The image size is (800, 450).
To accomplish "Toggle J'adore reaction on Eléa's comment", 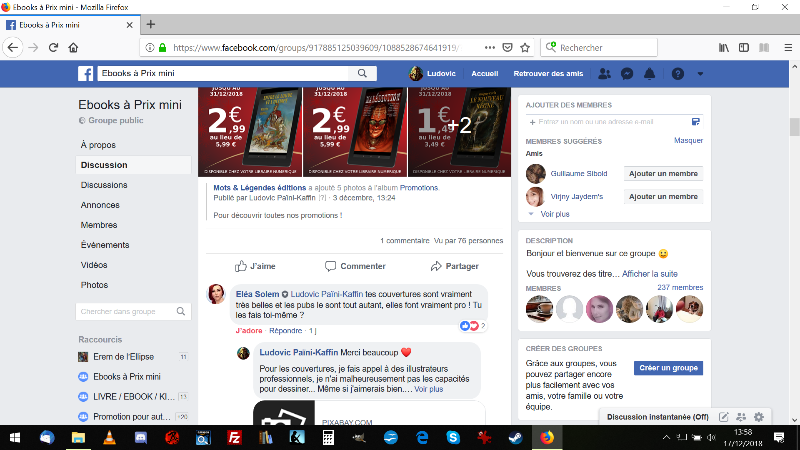I will 248,330.
